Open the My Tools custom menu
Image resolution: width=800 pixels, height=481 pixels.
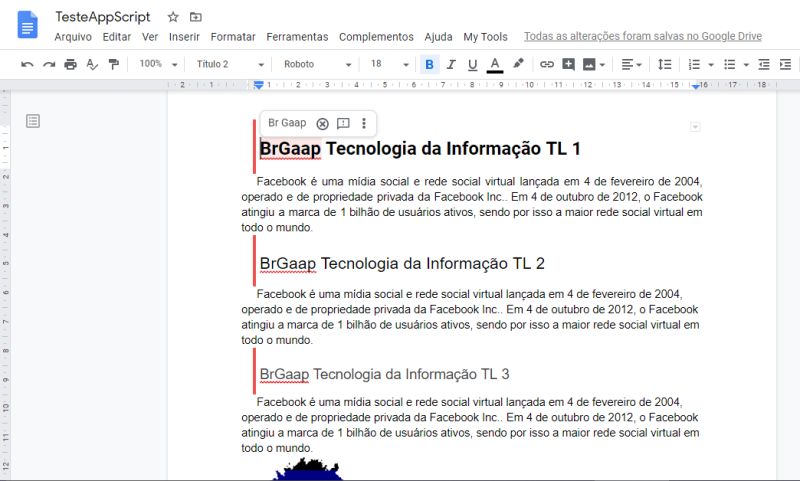point(485,37)
